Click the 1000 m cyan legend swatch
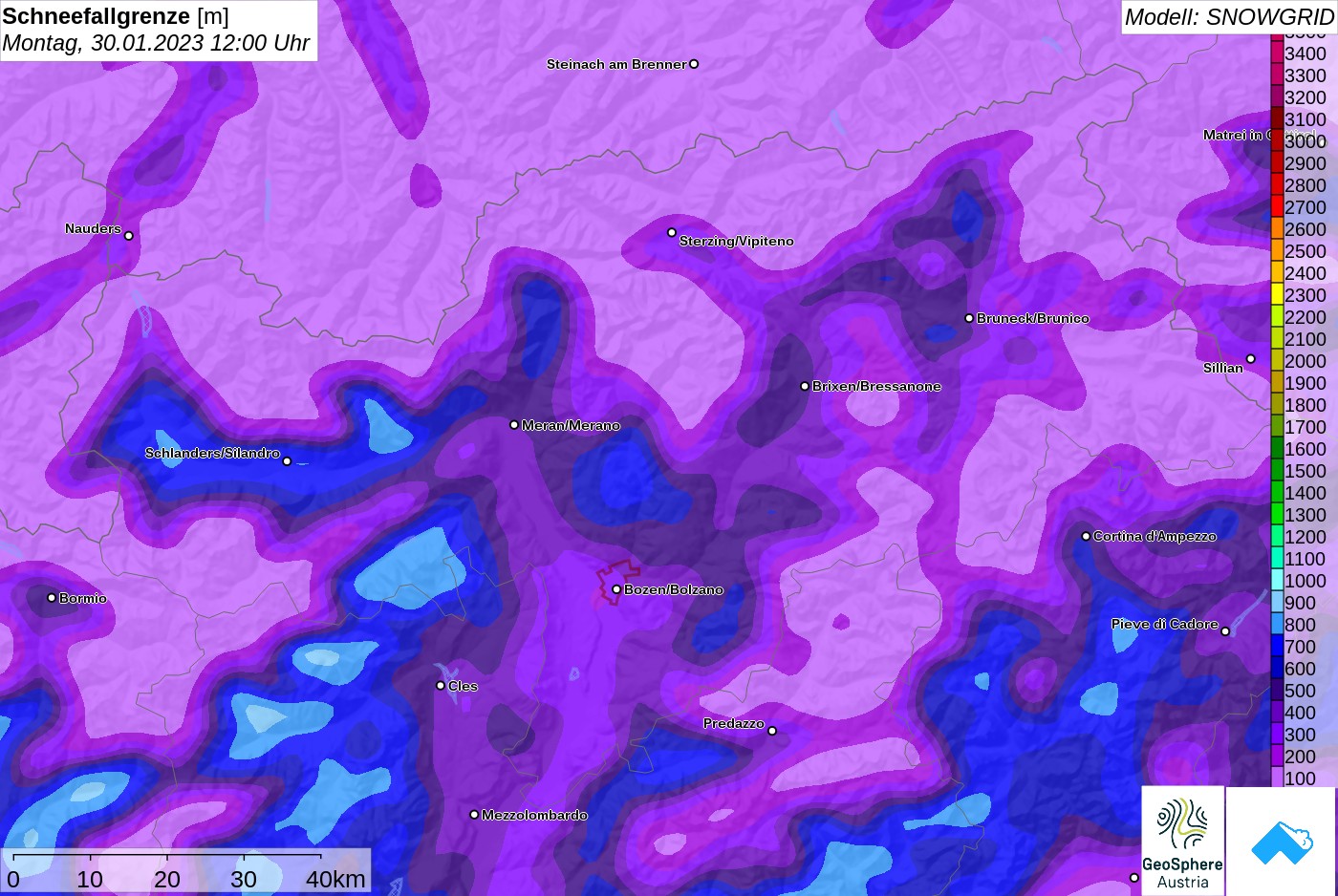This screenshot has width=1338, height=896. pos(1277,580)
